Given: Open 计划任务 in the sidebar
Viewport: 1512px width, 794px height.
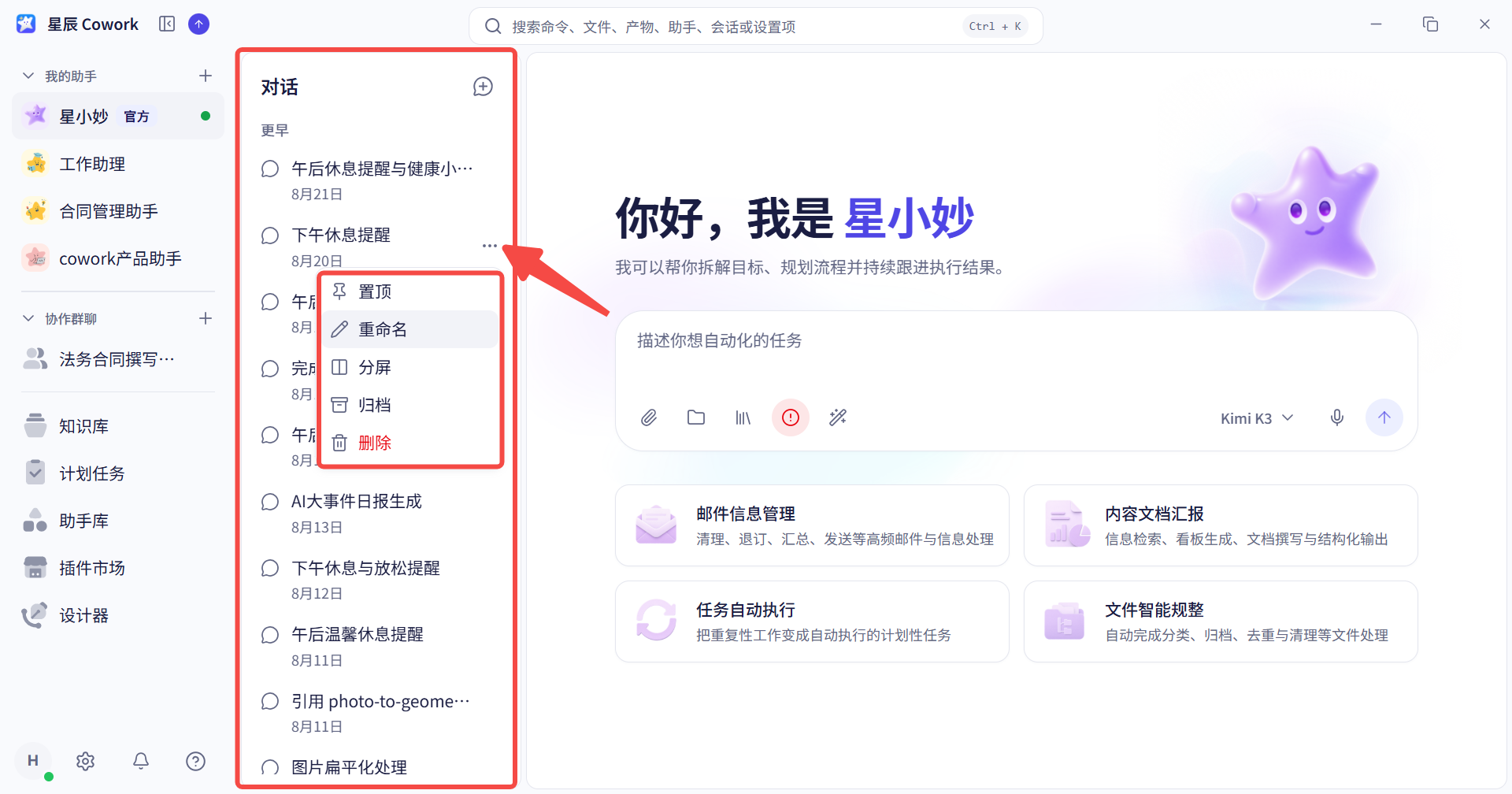Looking at the screenshot, I should 118,473.
